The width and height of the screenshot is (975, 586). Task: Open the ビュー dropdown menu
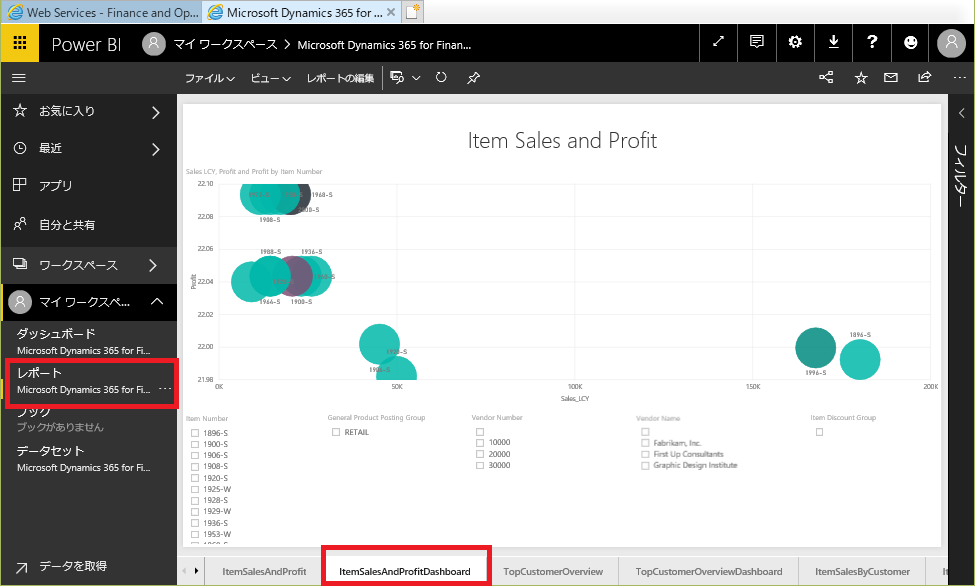[270, 78]
